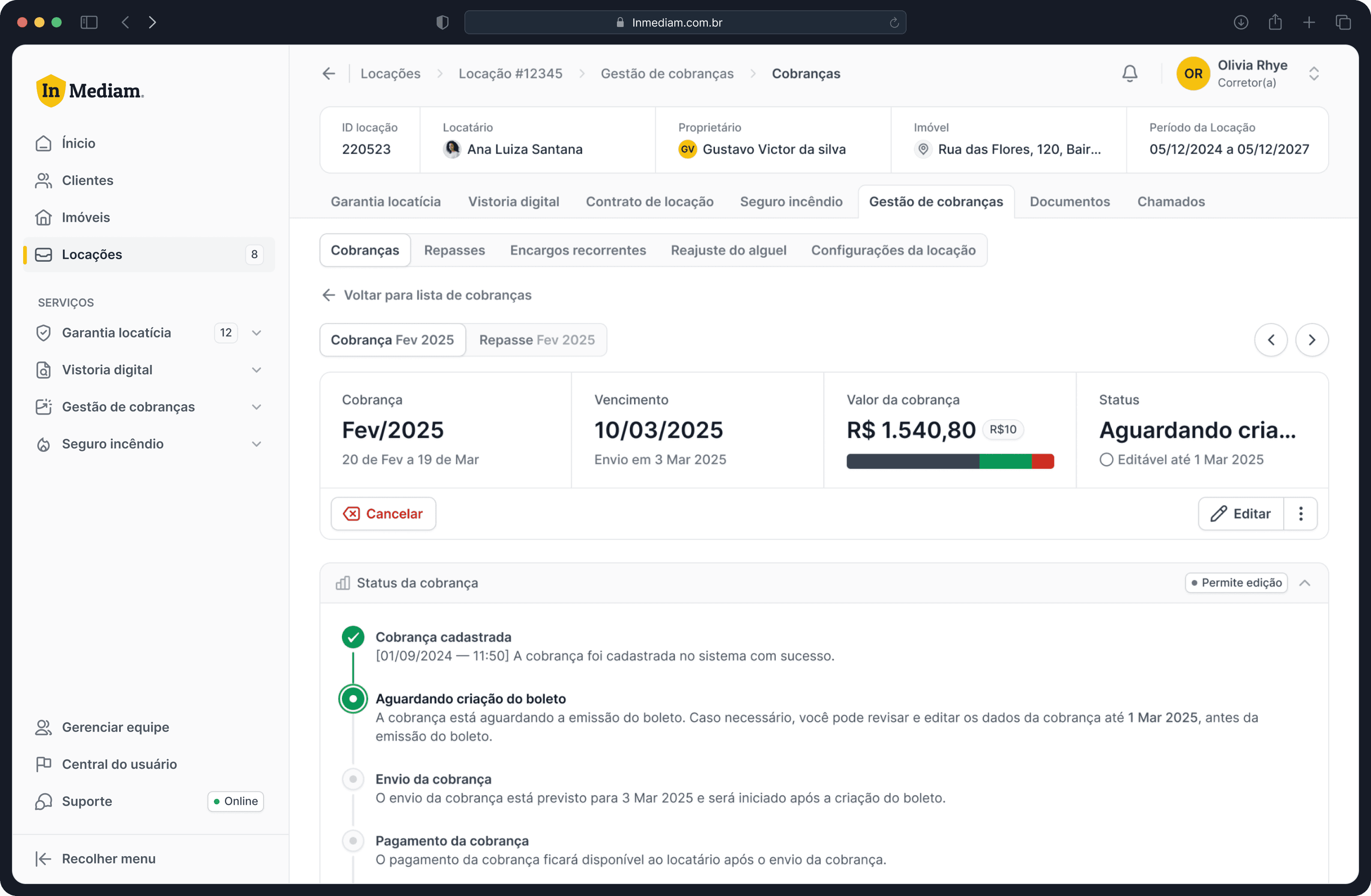Open the Documentos tab
Viewport: 1371px width, 896px height.
tap(1069, 202)
